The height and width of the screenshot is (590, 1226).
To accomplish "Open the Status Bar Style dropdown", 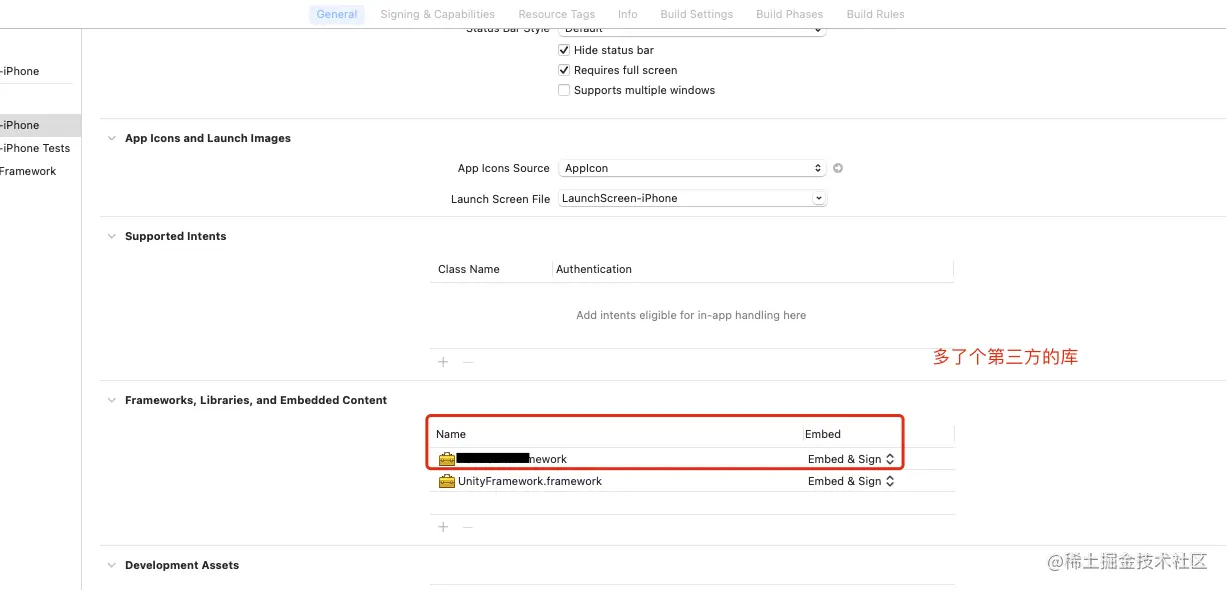I will coord(692,30).
